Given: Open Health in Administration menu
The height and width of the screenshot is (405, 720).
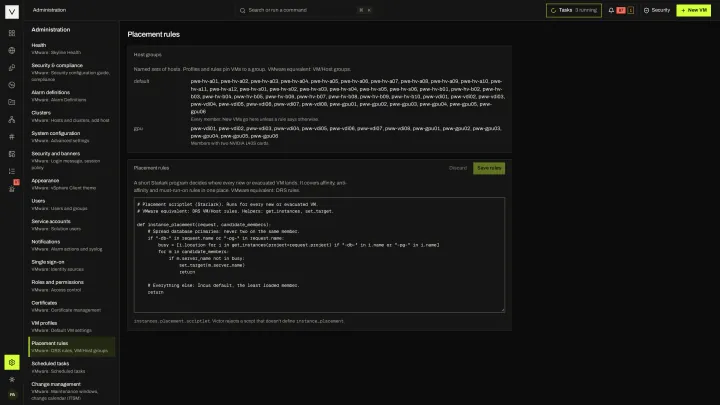Looking at the screenshot, I should pyautogui.click(x=71, y=49).
